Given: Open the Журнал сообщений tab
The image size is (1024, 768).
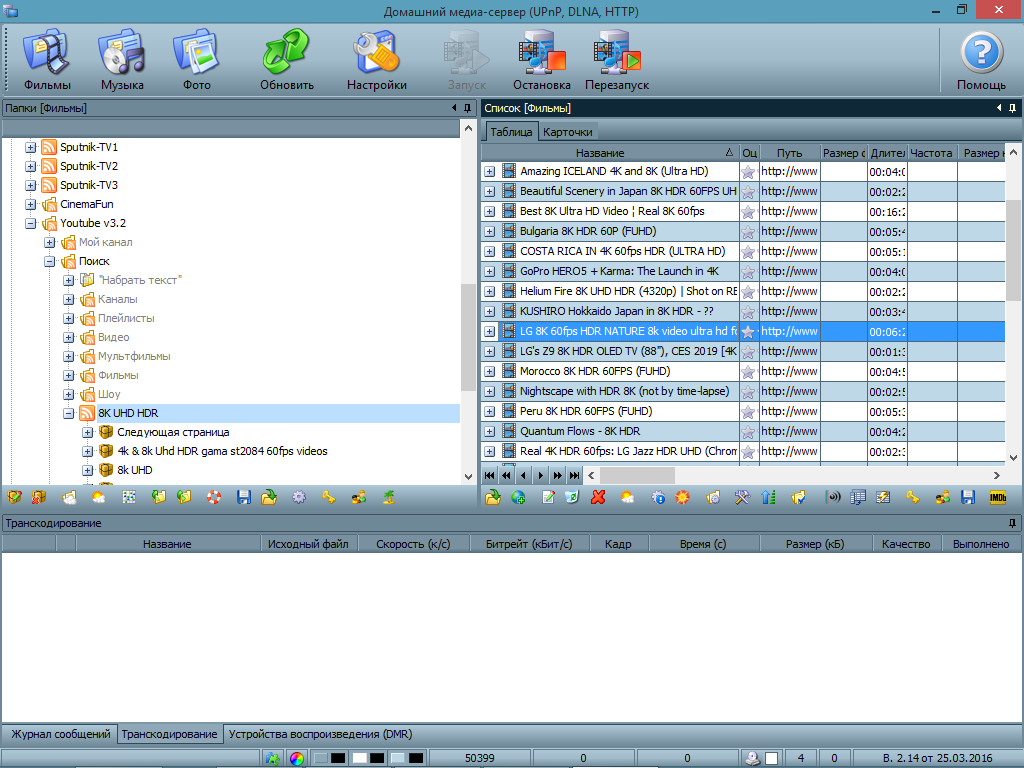Looking at the screenshot, I should (60, 734).
